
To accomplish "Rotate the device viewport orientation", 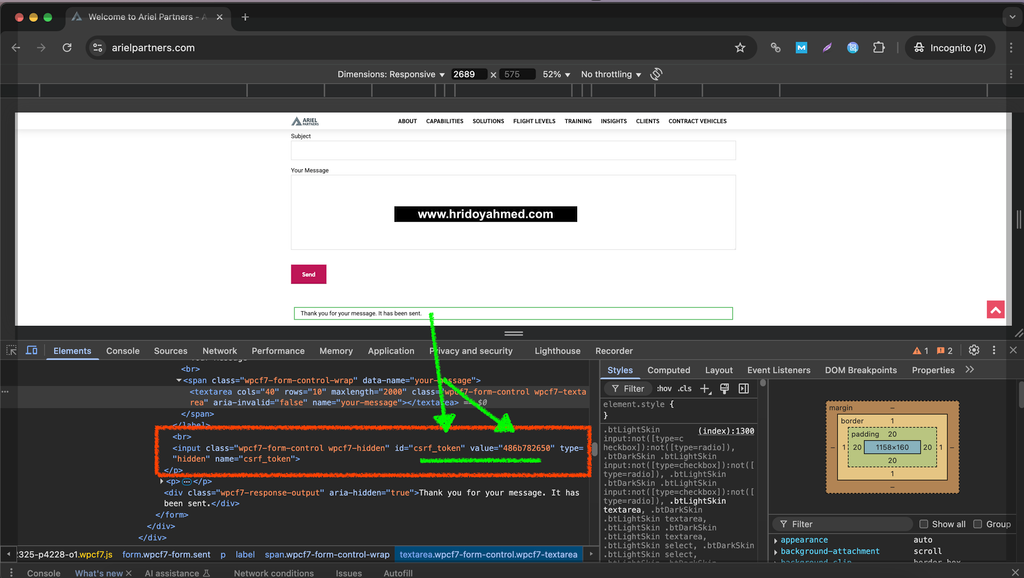I will pyautogui.click(x=656, y=74).
